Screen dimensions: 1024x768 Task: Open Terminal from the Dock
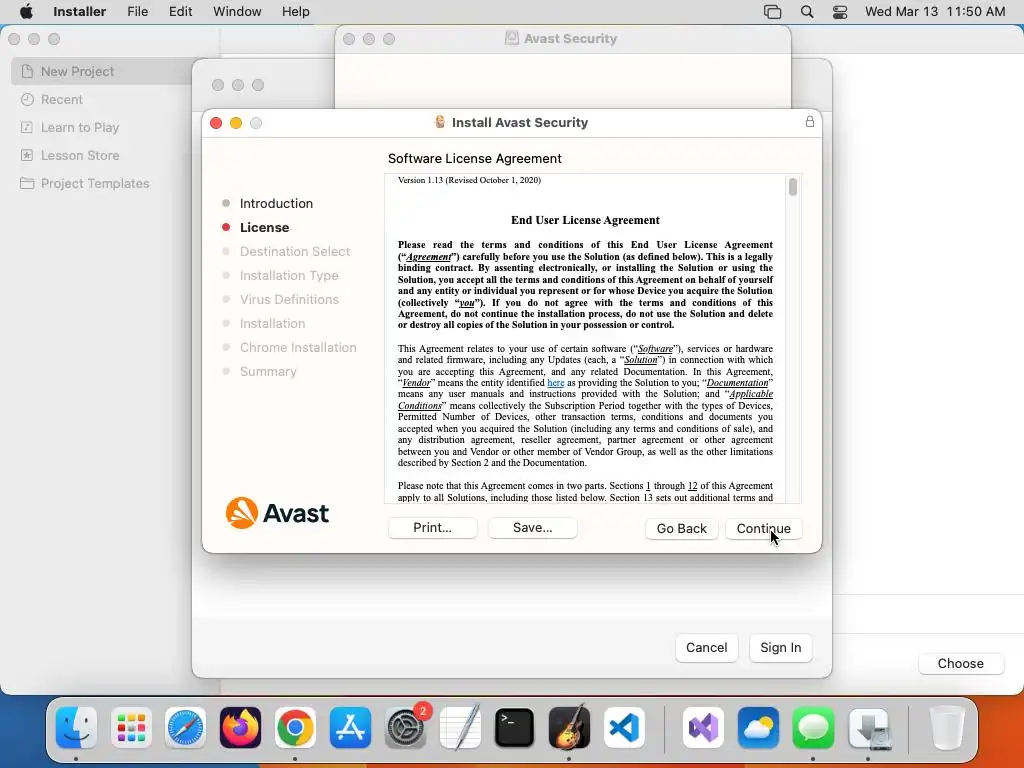point(514,728)
